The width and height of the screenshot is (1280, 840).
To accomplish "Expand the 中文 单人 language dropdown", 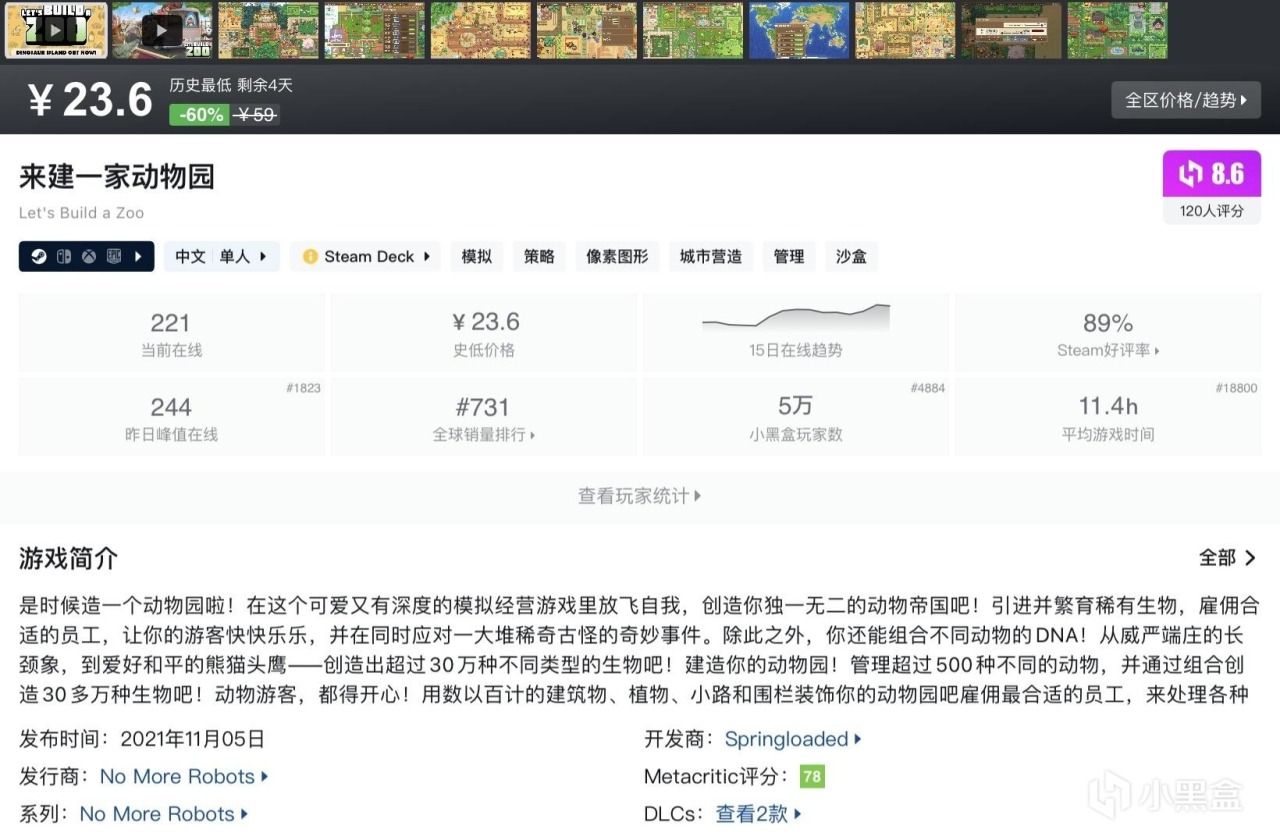I will (x=221, y=257).
